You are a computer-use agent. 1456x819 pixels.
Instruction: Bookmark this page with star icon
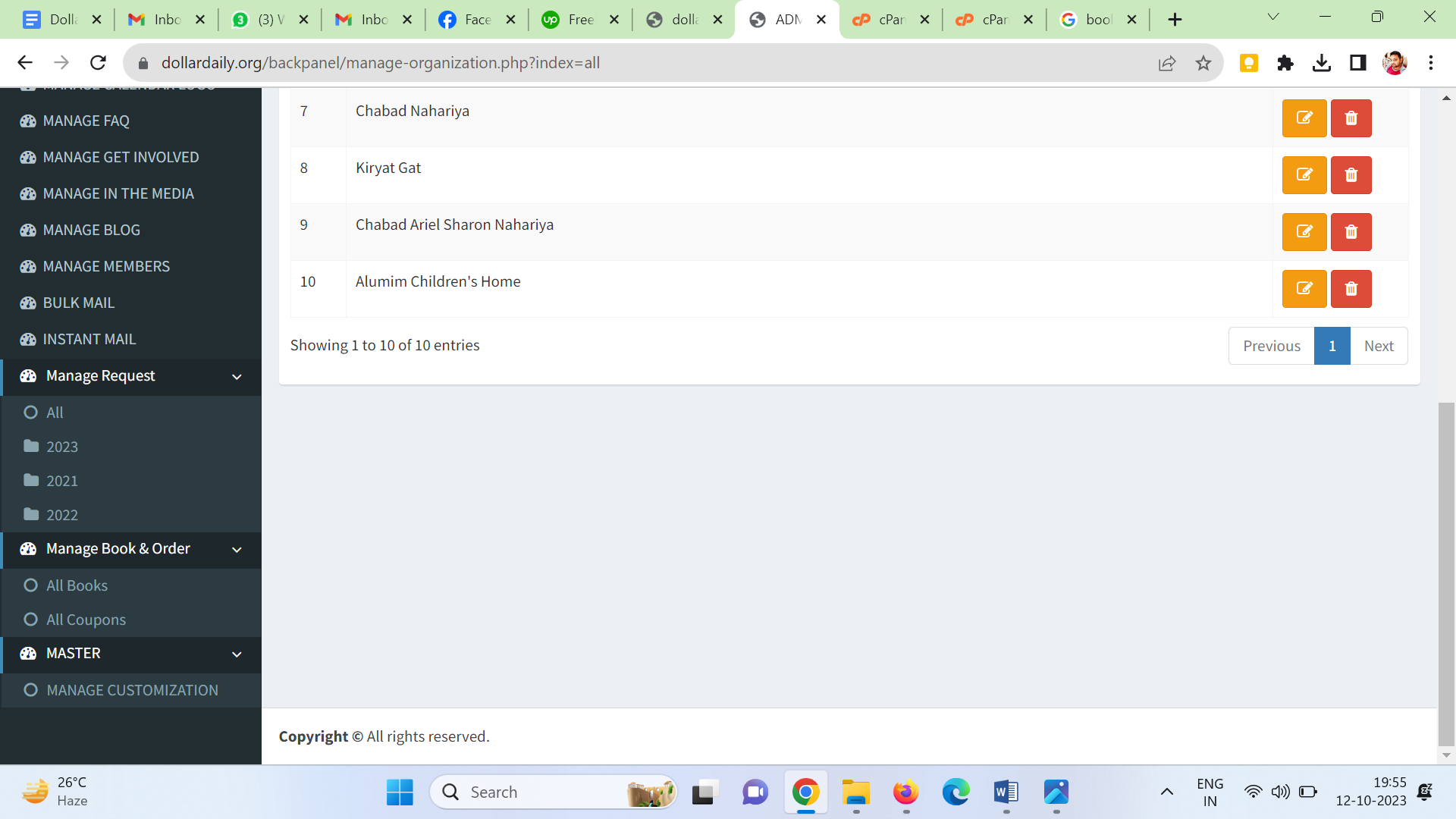[1203, 63]
